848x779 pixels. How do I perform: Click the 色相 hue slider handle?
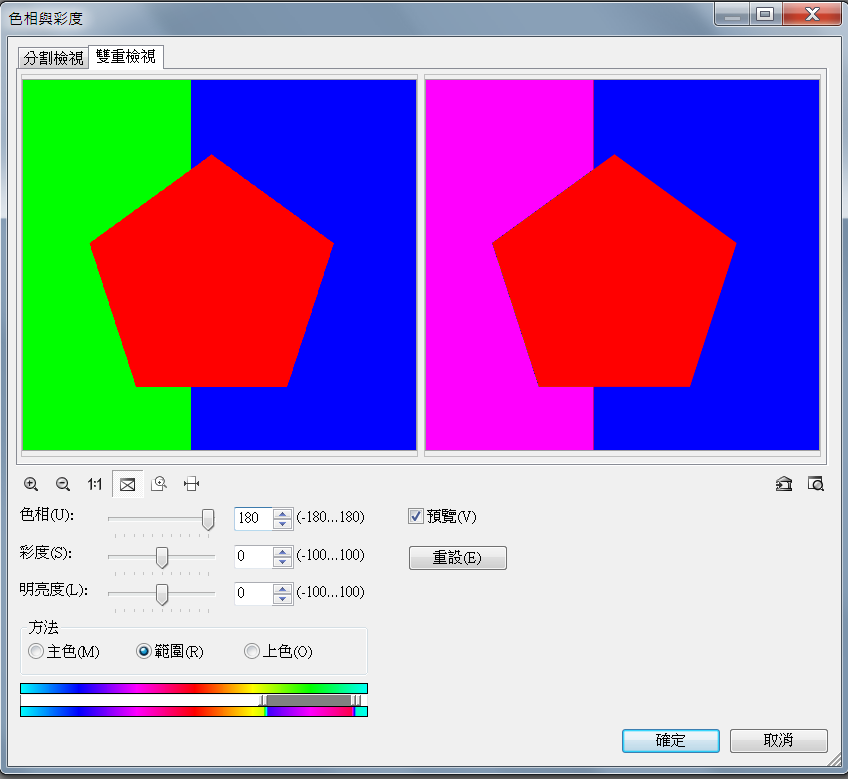(208, 519)
